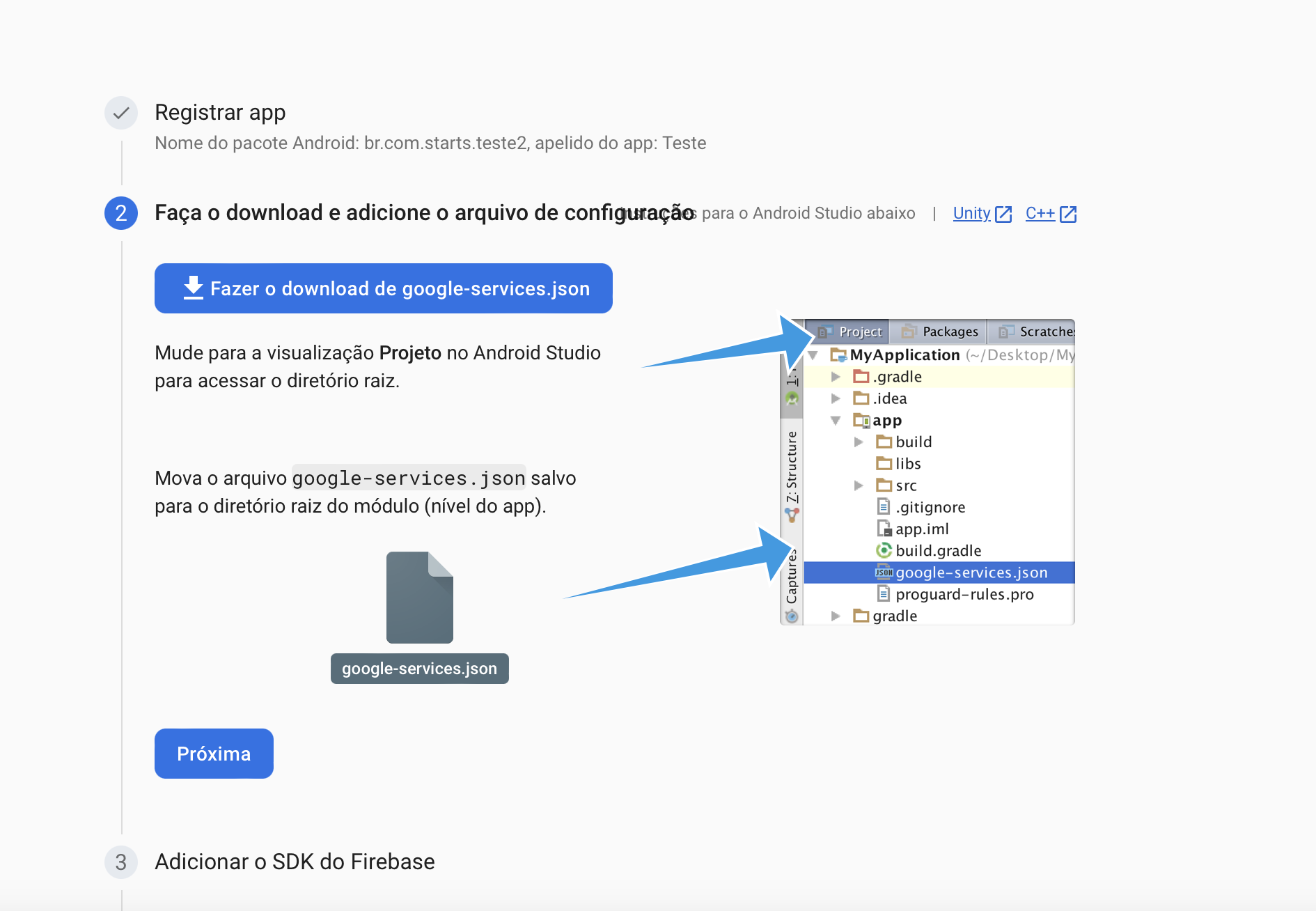Expand the src folder arrow
1316x911 pixels.
859,485
